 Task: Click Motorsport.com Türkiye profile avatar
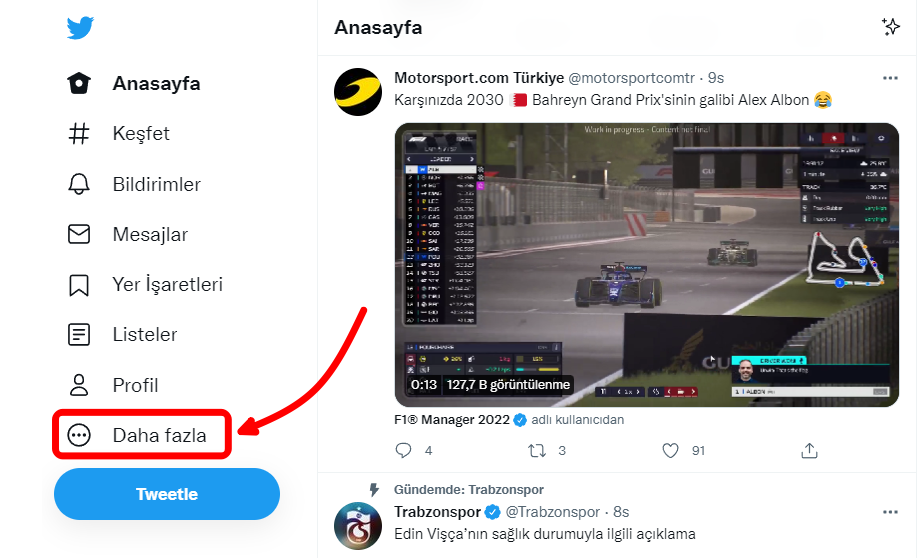tap(357, 92)
